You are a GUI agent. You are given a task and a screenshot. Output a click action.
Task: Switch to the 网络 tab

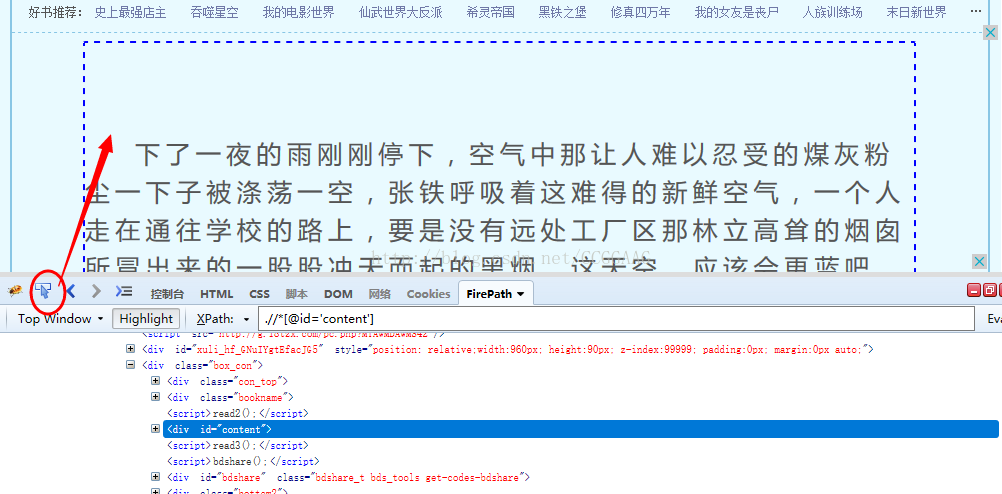pyautogui.click(x=380, y=294)
